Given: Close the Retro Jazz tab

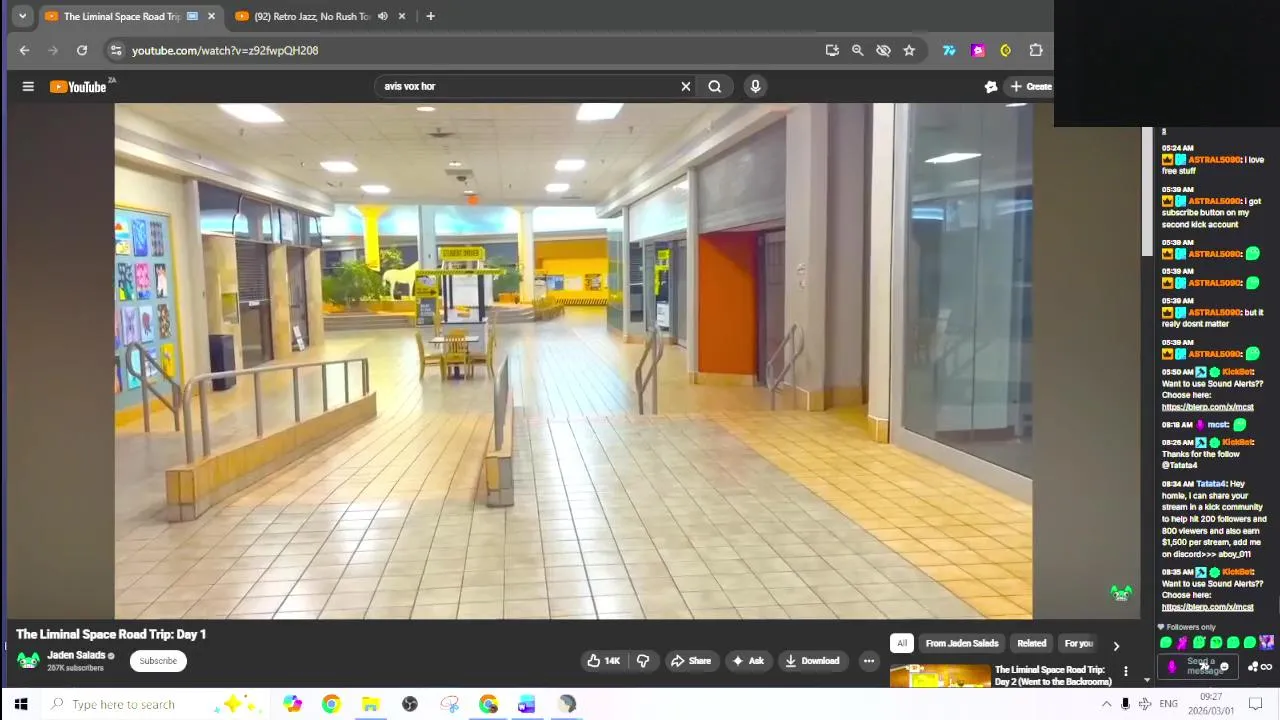Looking at the screenshot, I should tap(402, 16).
